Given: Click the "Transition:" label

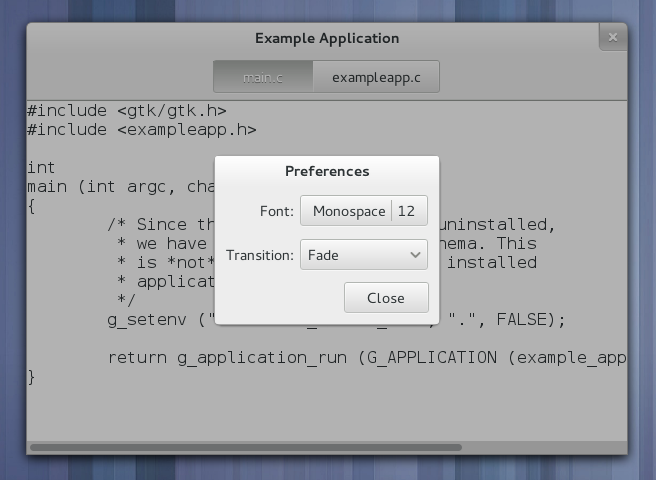Looking at the screenshot, I should pyautogui.click(x=260, y=255).
